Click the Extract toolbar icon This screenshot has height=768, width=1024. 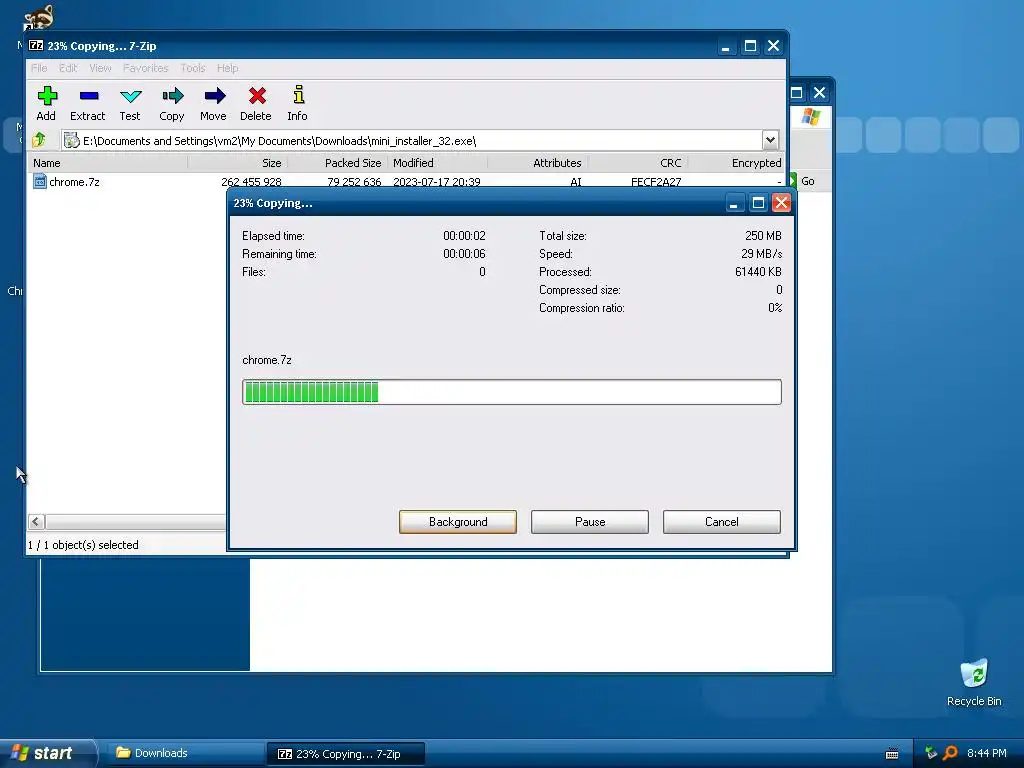(88, 97)
